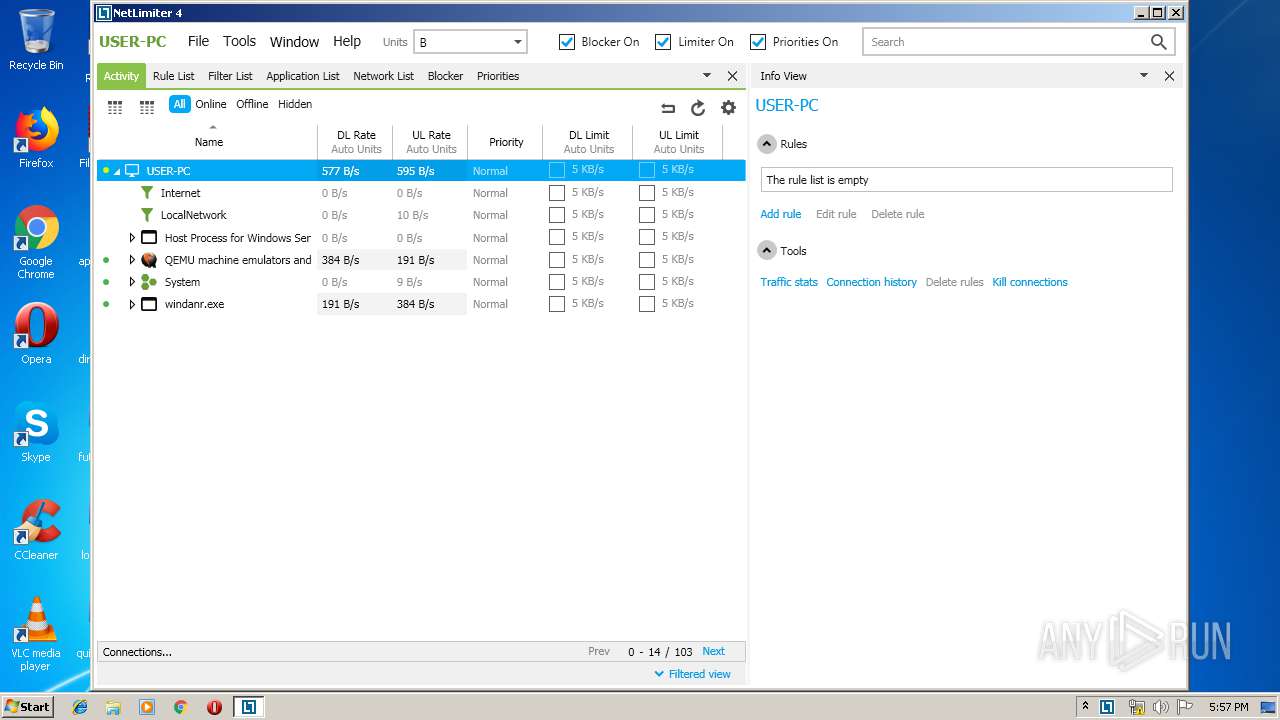Click the Internet filter funnel icon
This screenshot has width=1280, height=720.
tap(147, 193)
